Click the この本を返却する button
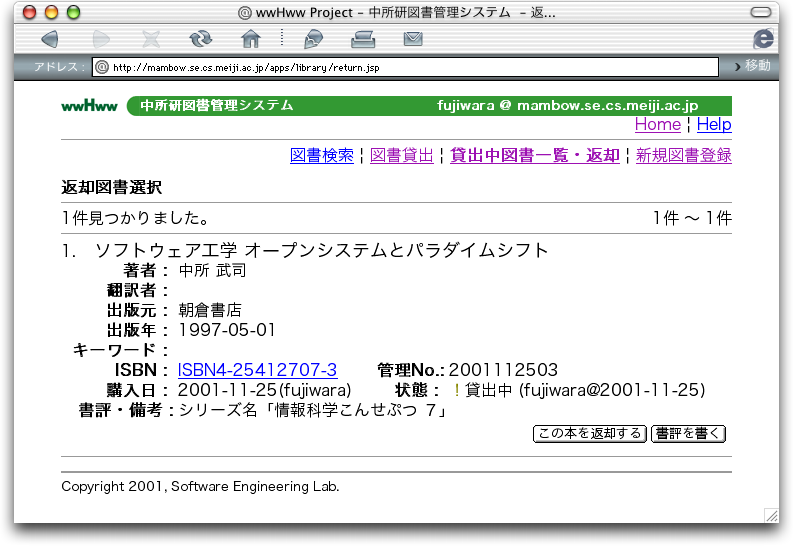The height and width of the screenshot is (546, 793). coord(590,434)
